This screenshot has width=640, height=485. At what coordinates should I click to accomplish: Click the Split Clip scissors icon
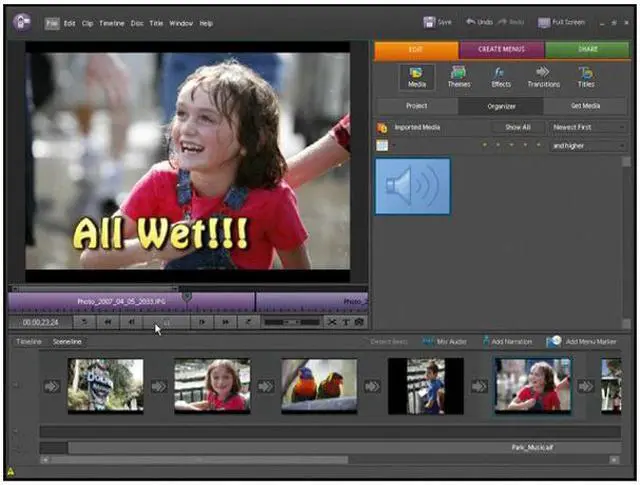tap(332, 323)
